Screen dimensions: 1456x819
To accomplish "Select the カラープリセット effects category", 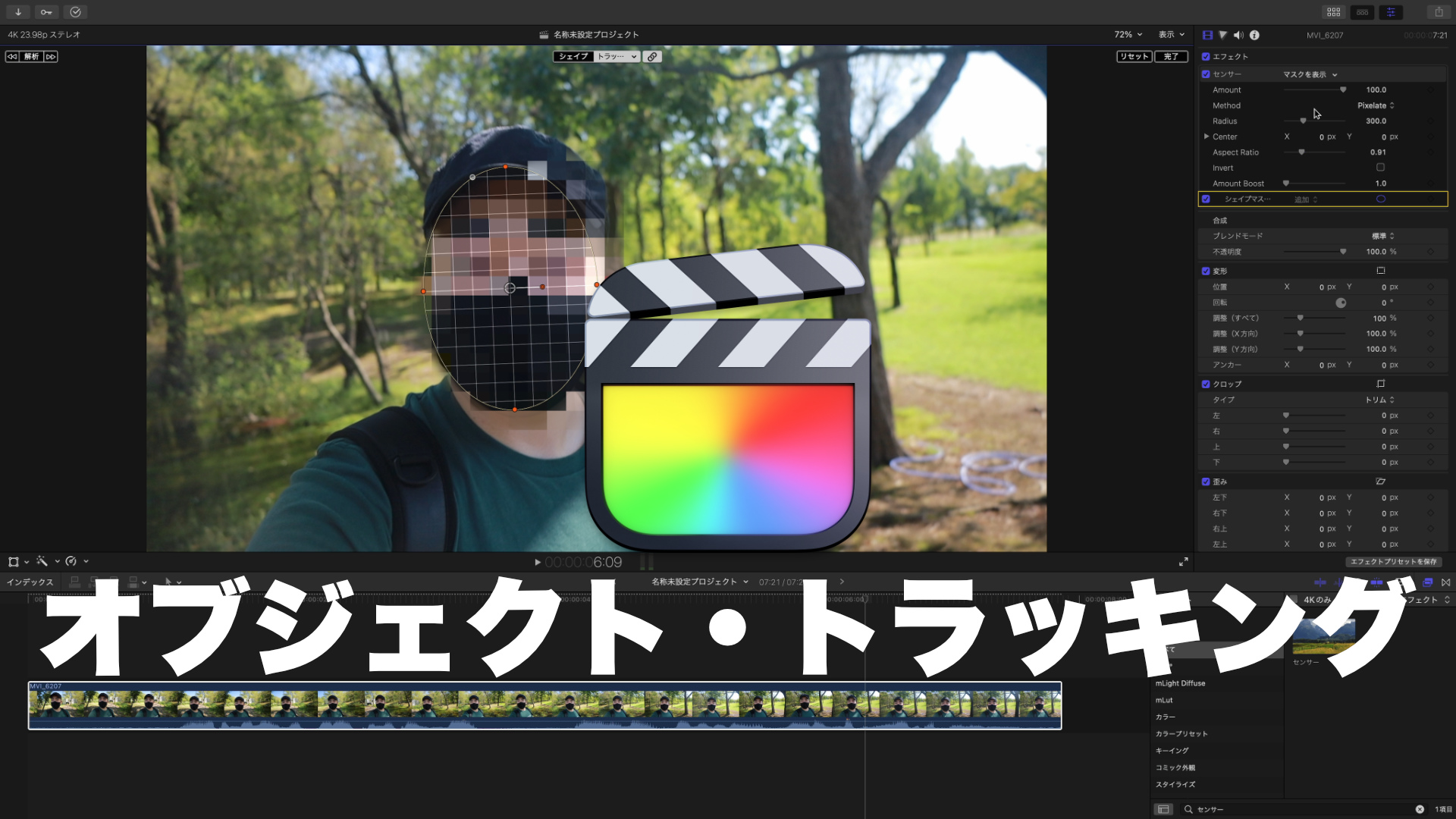I will coord(1181,734).
